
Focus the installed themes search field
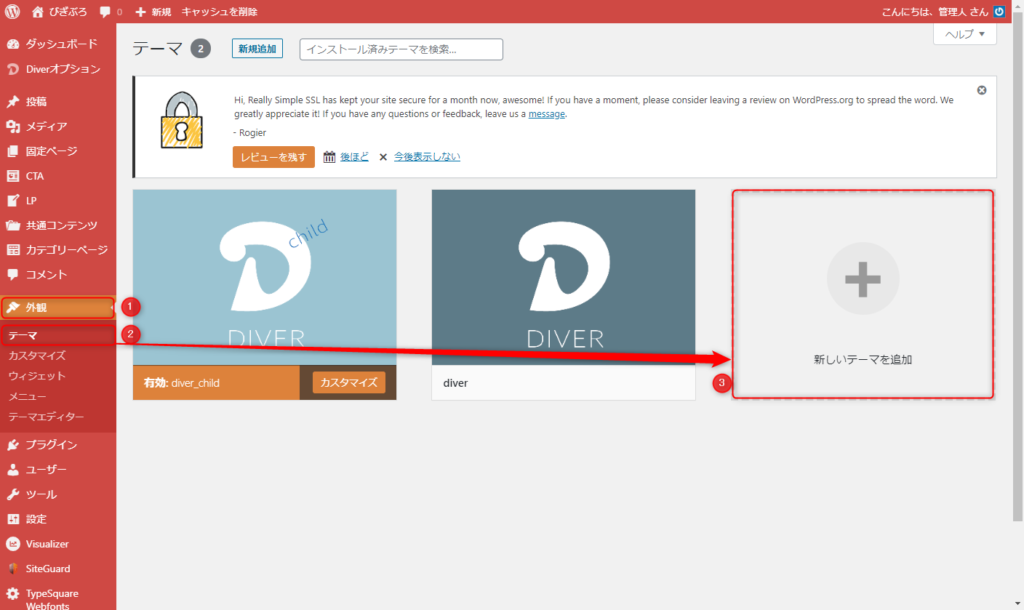coord(401,49)
